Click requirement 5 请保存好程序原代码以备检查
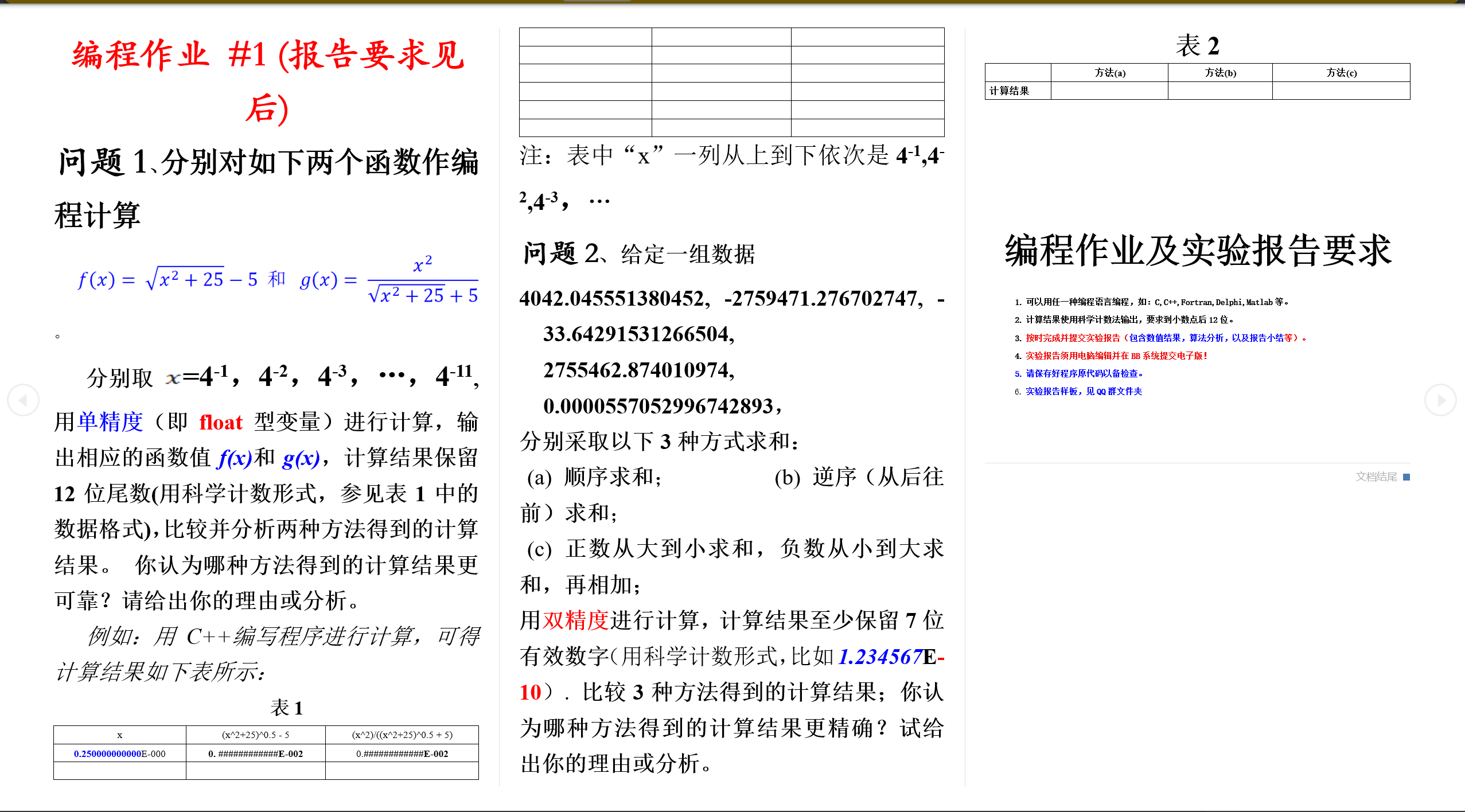The image size is (1465, 812). tap(1079, 373)
